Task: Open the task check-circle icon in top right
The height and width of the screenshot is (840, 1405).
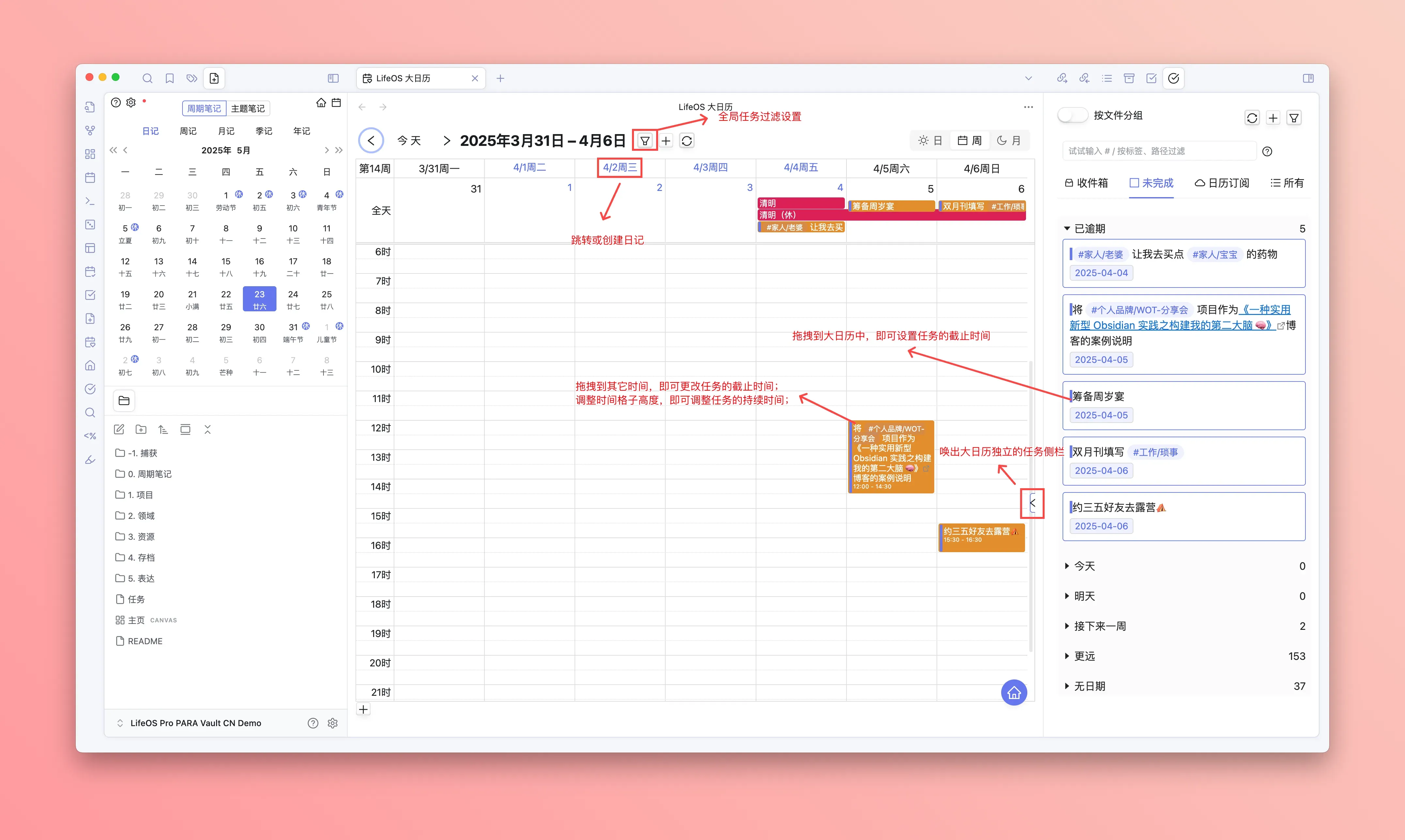Action: [x=1174, y=78]
